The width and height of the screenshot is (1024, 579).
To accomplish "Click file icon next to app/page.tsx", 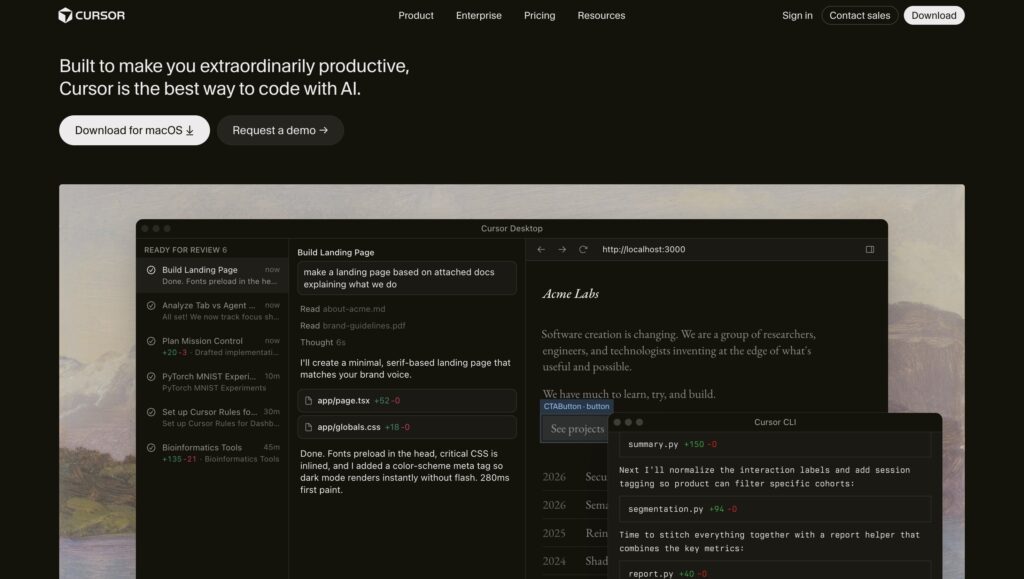I will 308,401.
